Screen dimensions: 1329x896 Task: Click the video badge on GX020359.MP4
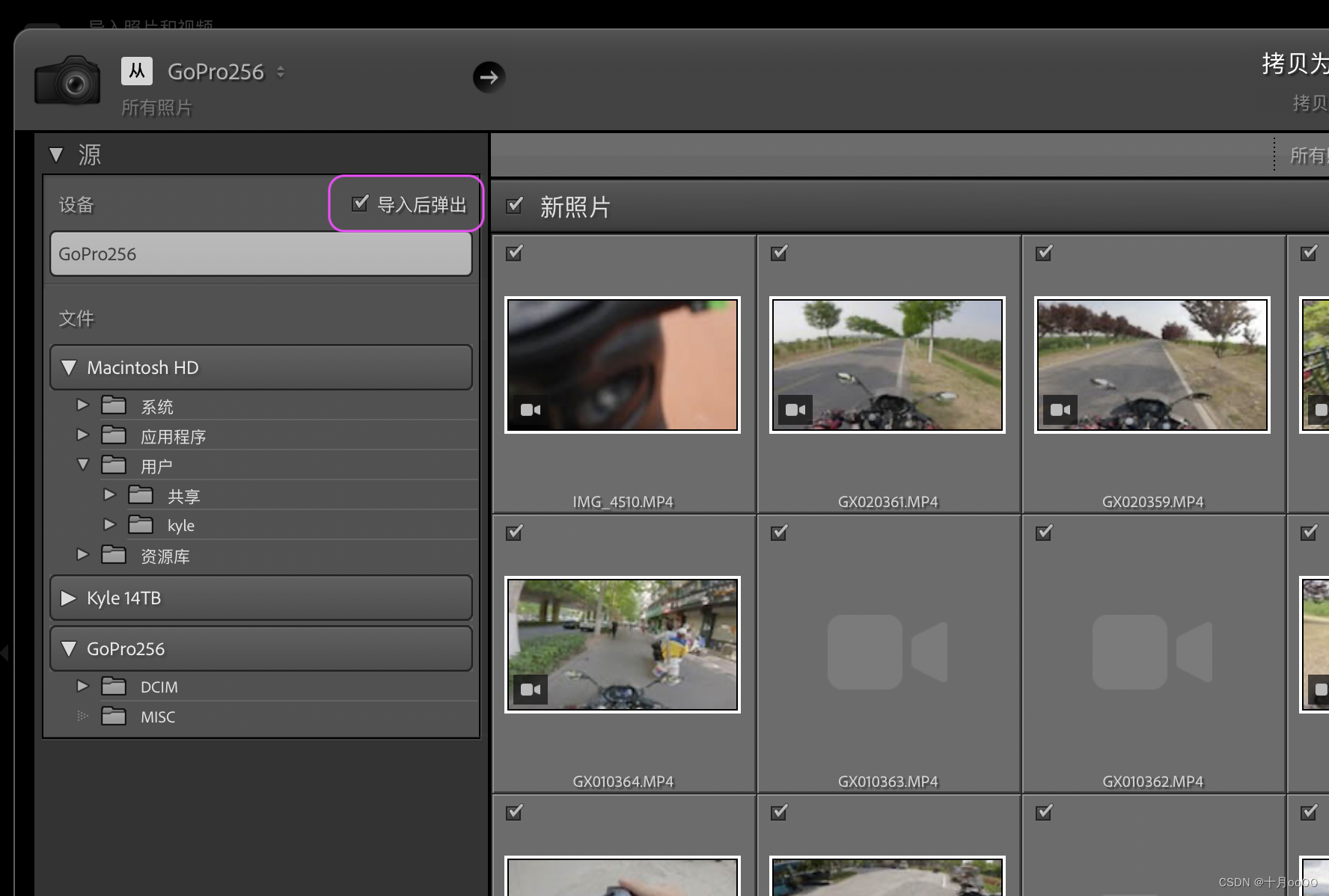point(1060,410)
